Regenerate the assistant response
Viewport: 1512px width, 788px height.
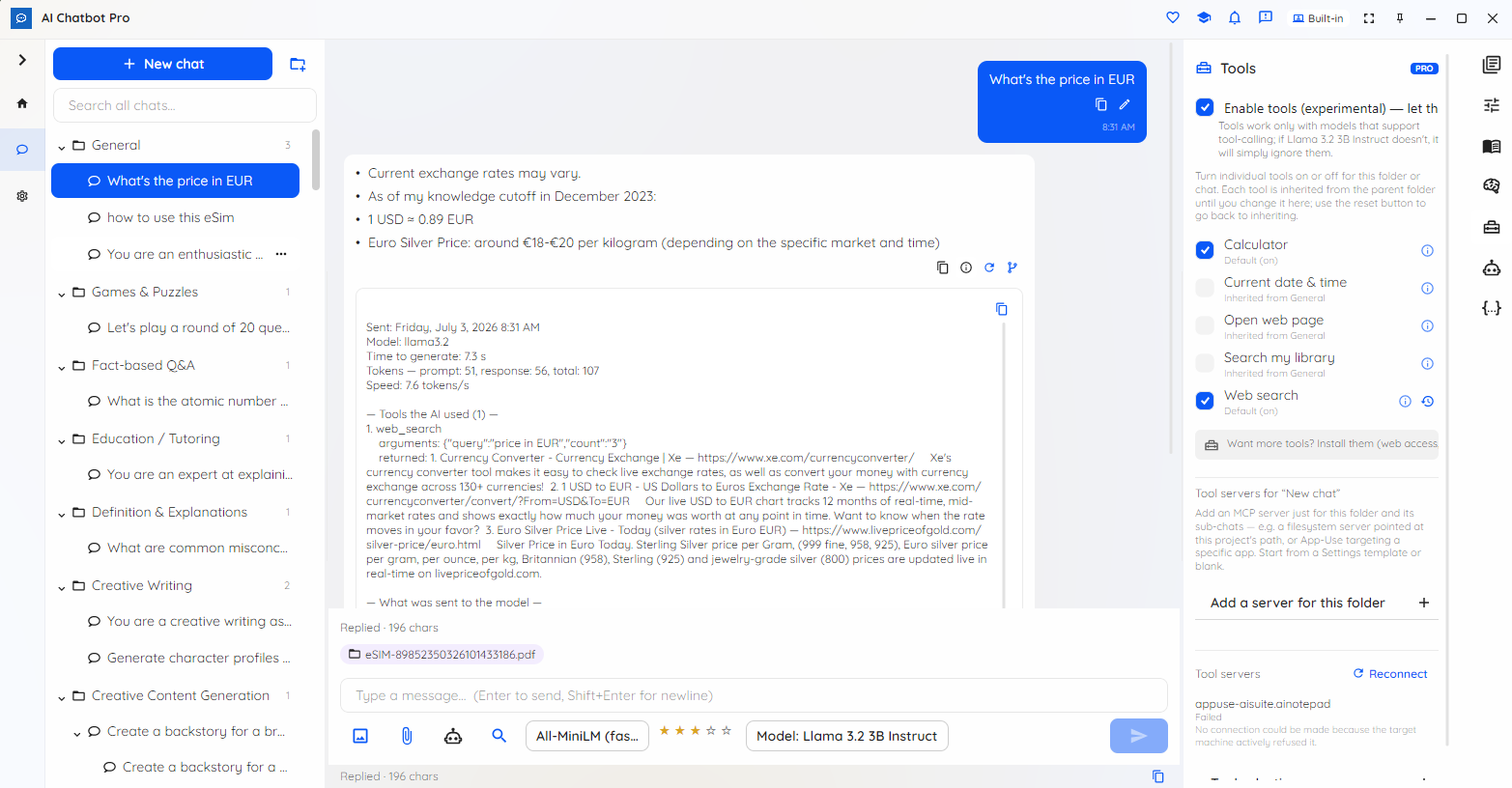989,267
